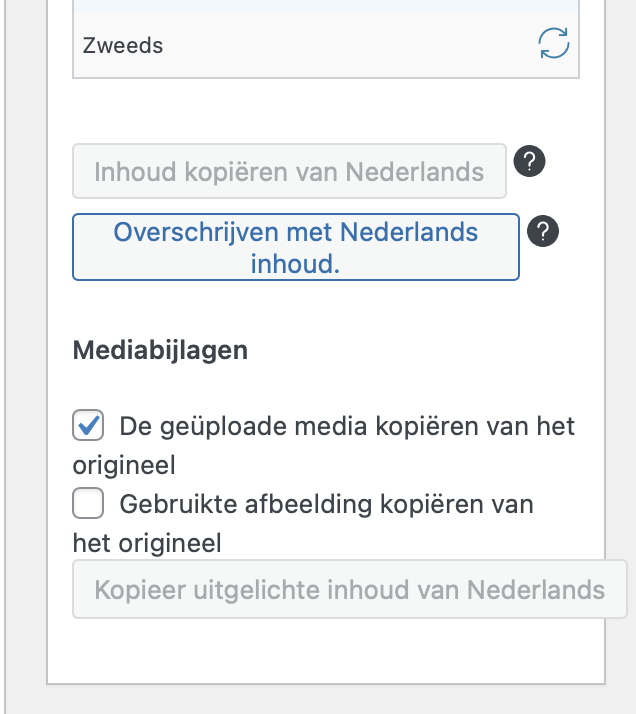Click Kopieer uitgelichte inhoud van Nederlands
Image resolution: width=636 pixels, height=714 pixels.
tap(350, 589)
